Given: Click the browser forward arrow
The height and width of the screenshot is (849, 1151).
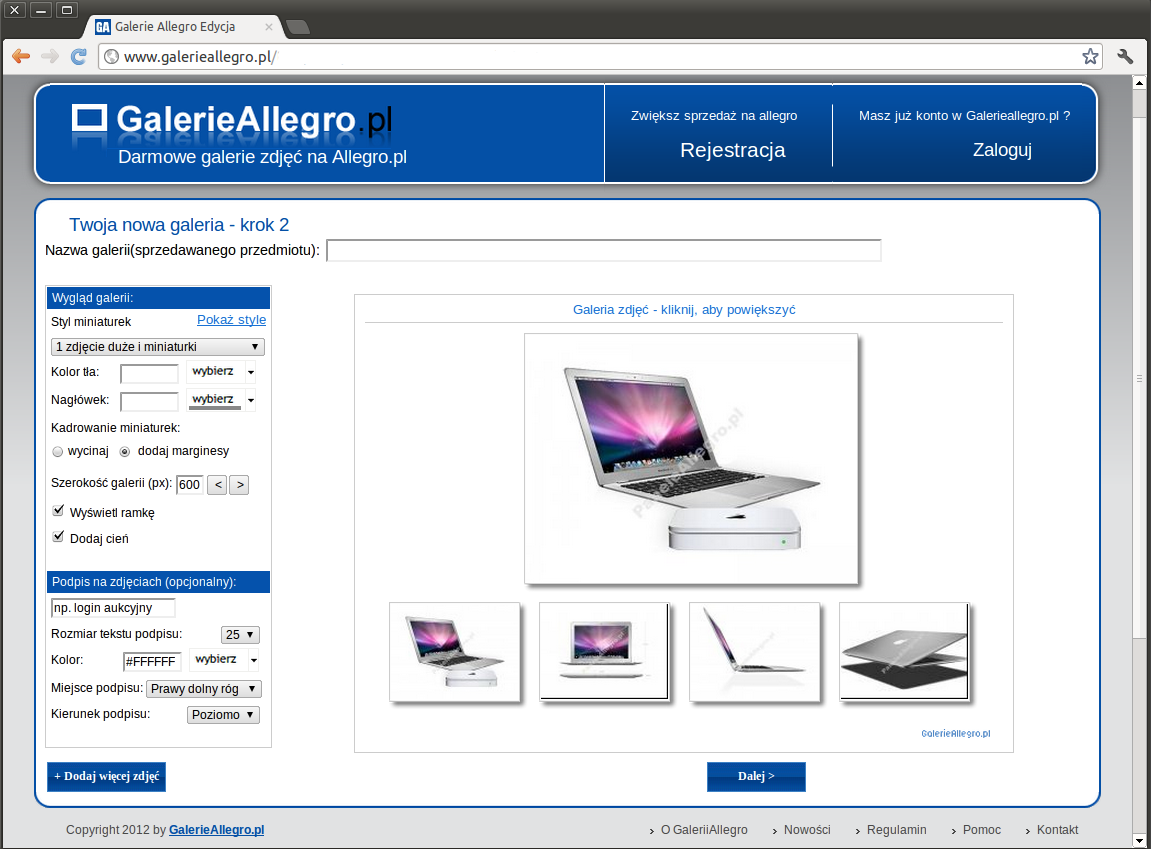Looking at the screenshot, I should [x=49, y=57].
